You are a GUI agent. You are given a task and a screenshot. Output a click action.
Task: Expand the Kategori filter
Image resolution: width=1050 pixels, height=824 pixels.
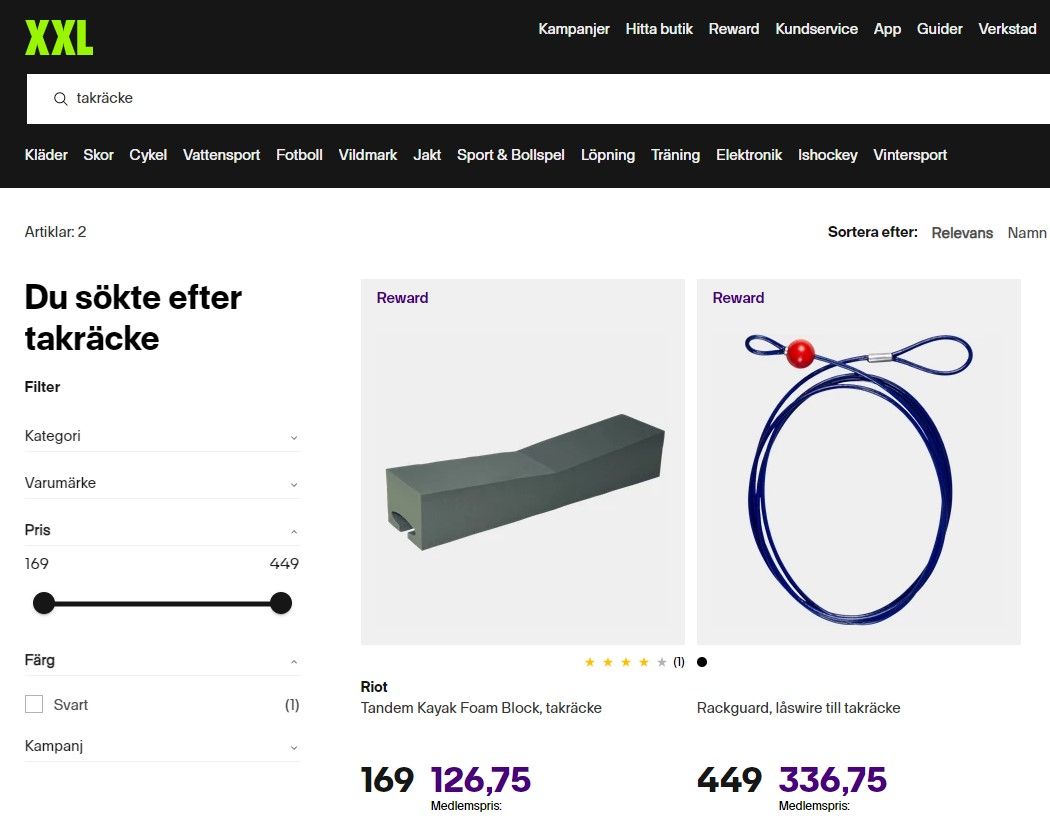(161, 436)
